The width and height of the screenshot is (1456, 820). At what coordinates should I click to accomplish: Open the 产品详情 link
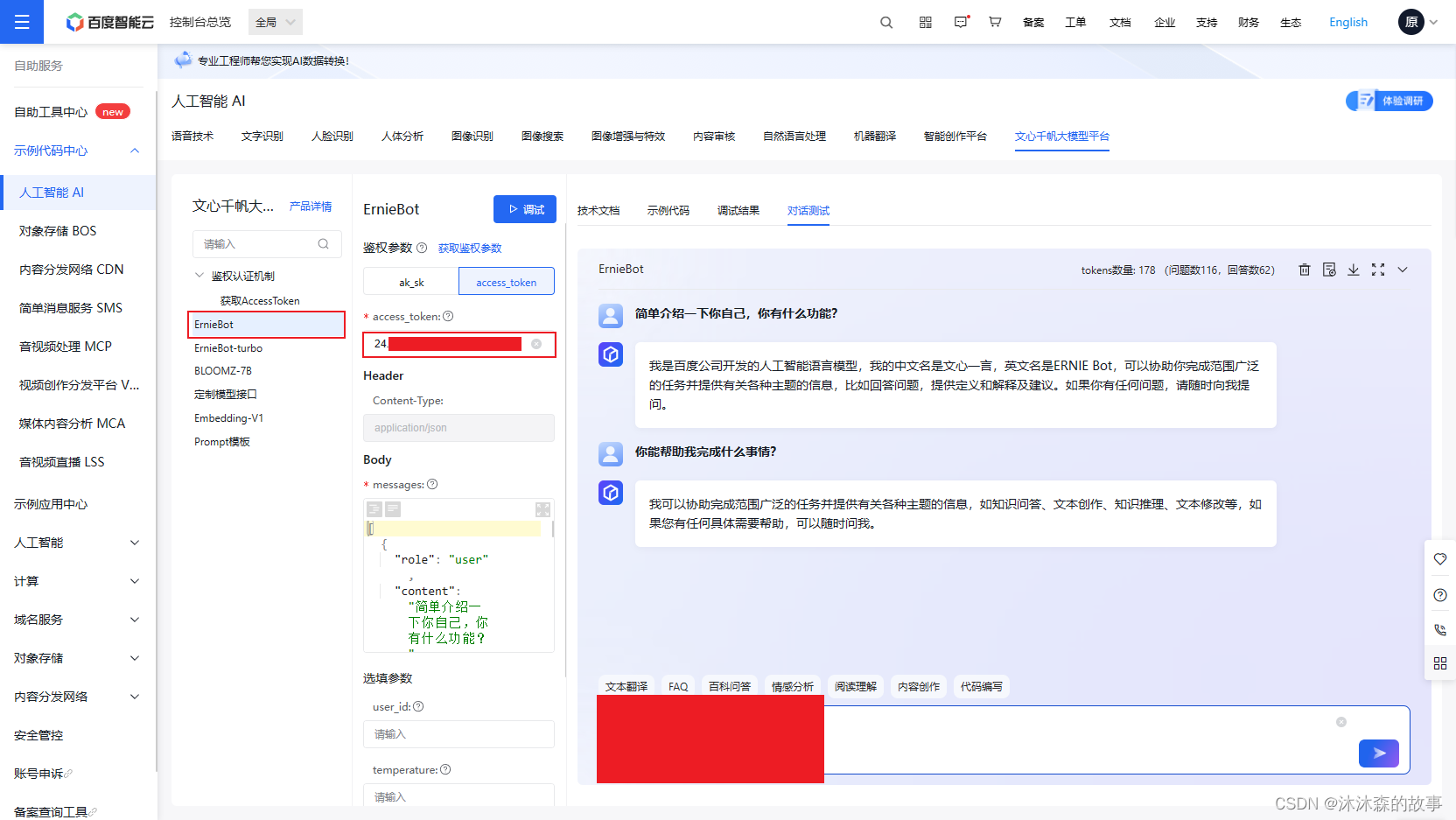[311, 207]
